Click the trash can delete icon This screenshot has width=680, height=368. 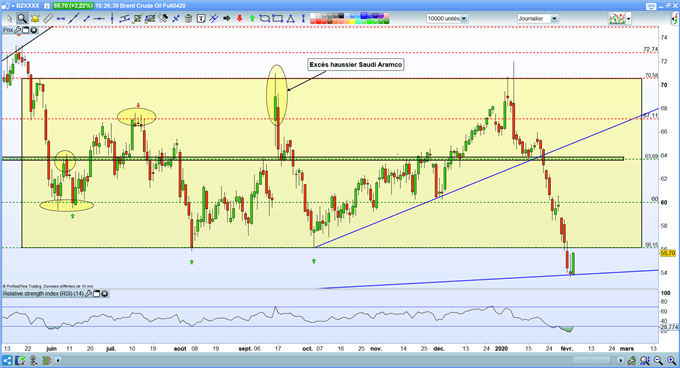188,18
